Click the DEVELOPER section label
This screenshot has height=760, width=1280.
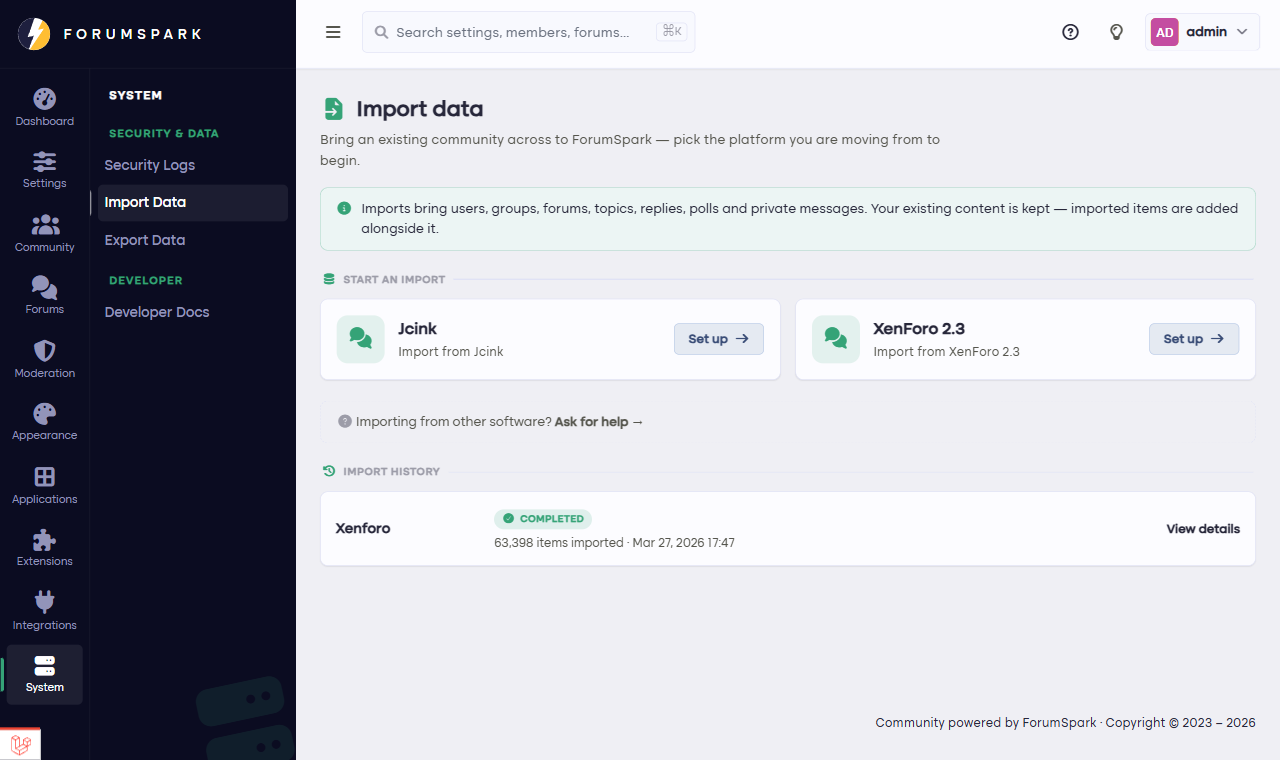pyautogui.click(x=146, y=281)
